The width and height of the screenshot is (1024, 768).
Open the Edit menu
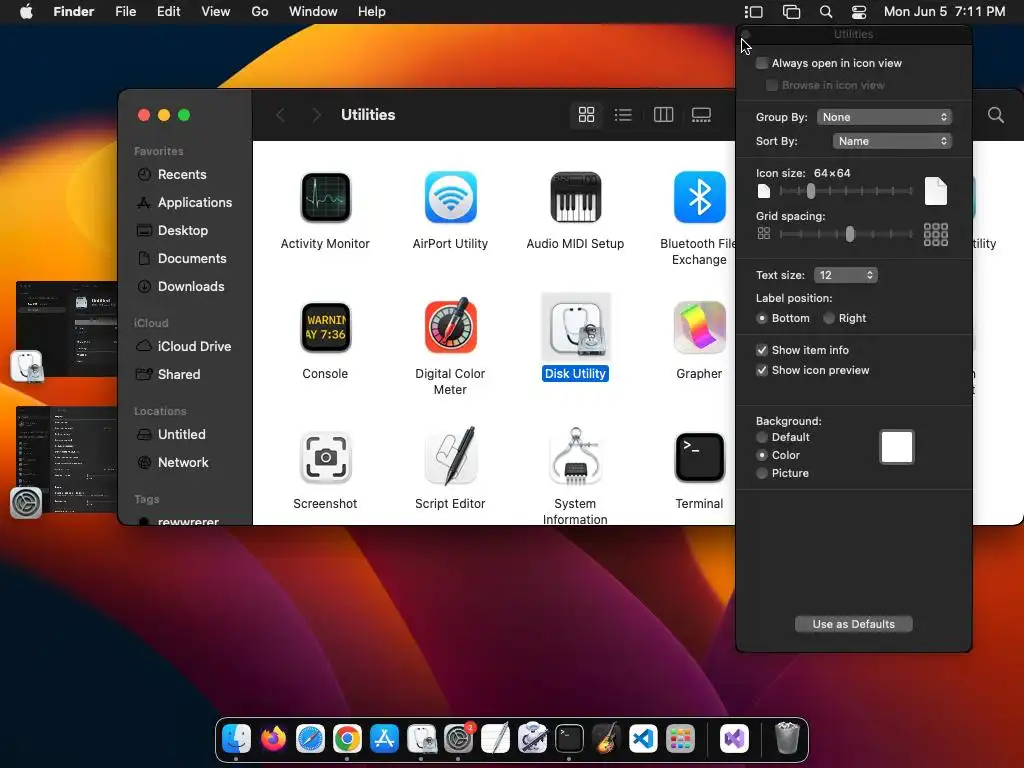click(168, 12)
